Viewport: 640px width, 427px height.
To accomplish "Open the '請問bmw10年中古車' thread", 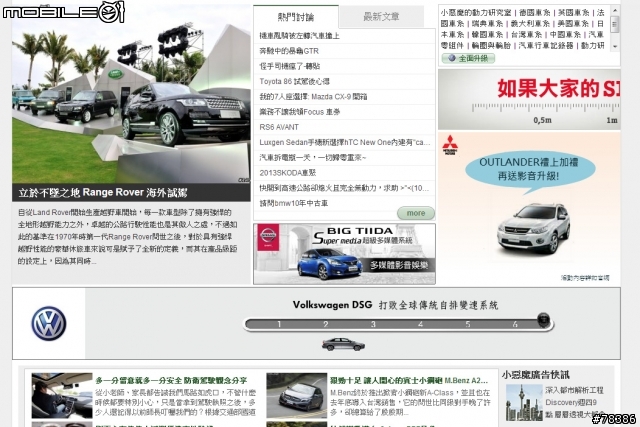I will click(293, 203).
